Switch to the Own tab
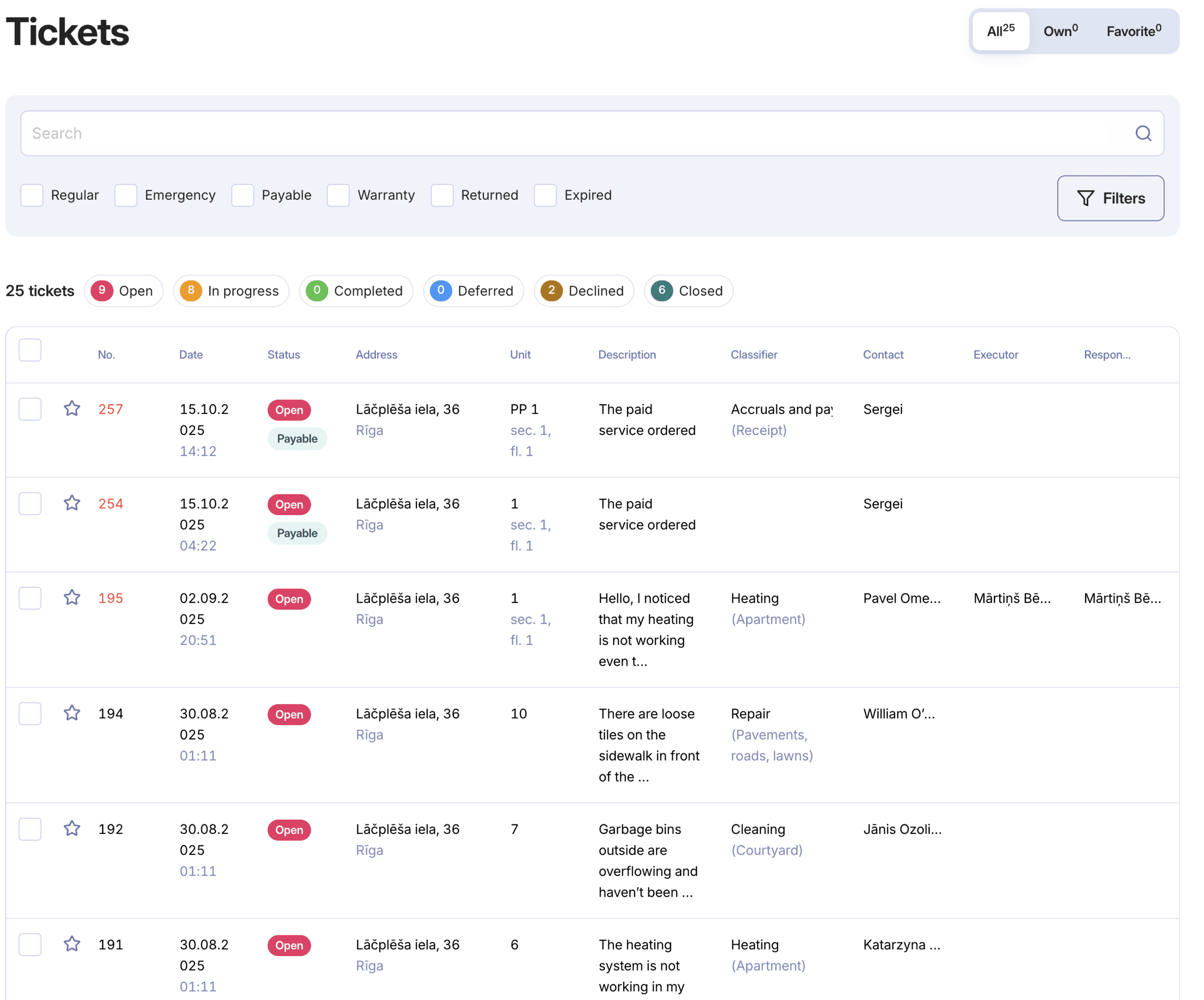 [x=1060, y=31]
